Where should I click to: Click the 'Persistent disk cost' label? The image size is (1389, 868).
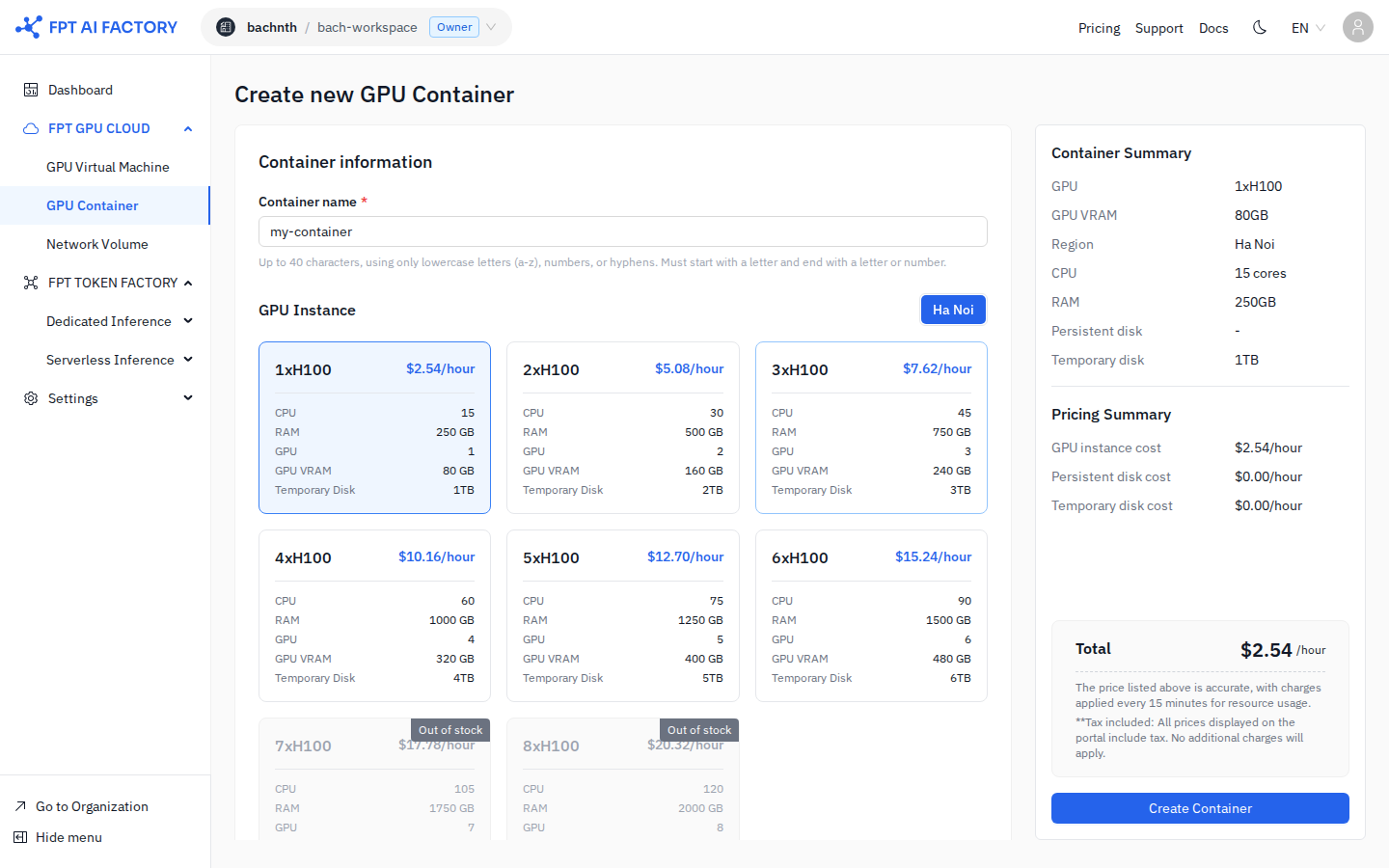(1110, 476)
